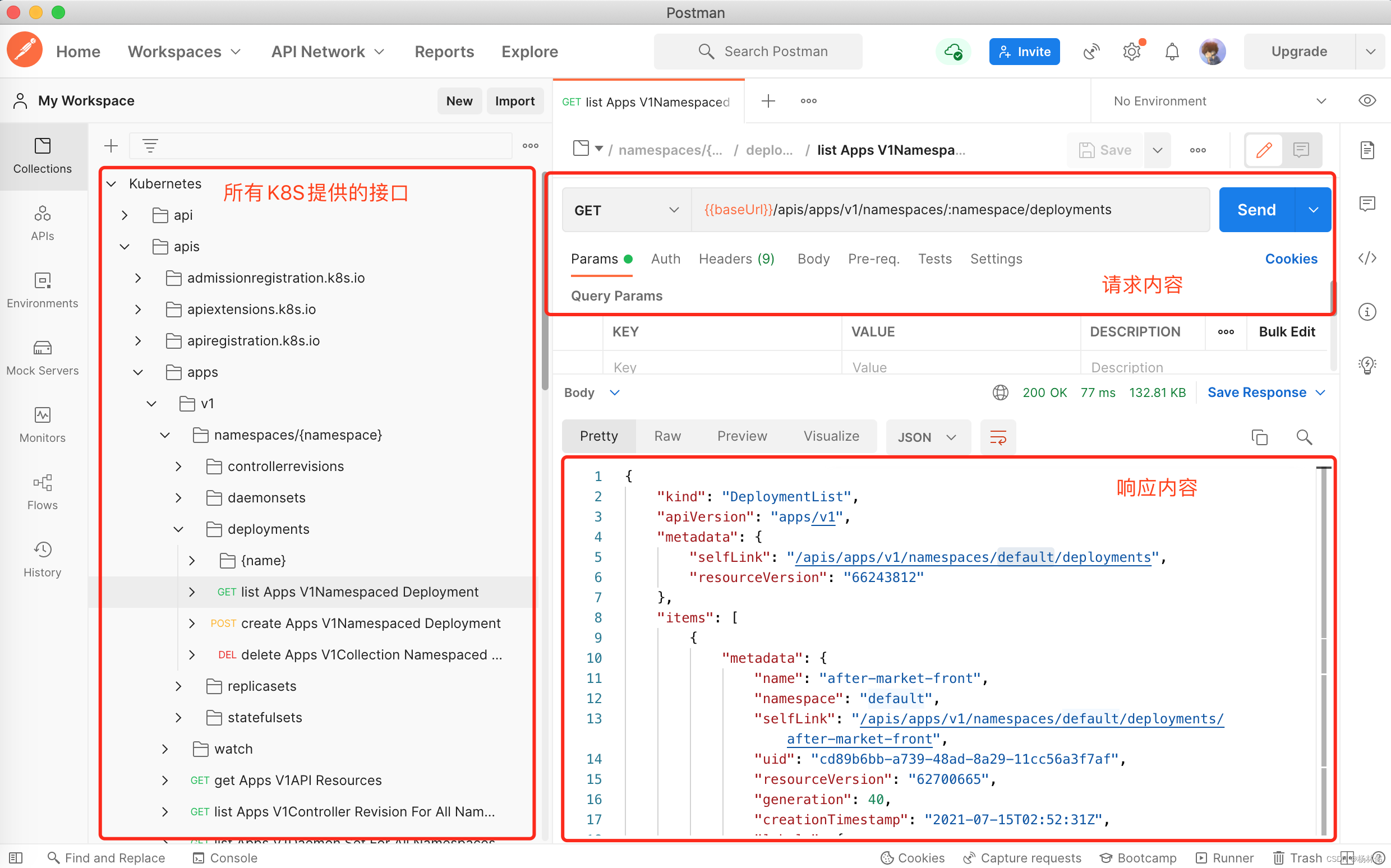Open the JSON format dropdown
The image size is (1391, 868).
pyautogui.click(x=928, y=437)
